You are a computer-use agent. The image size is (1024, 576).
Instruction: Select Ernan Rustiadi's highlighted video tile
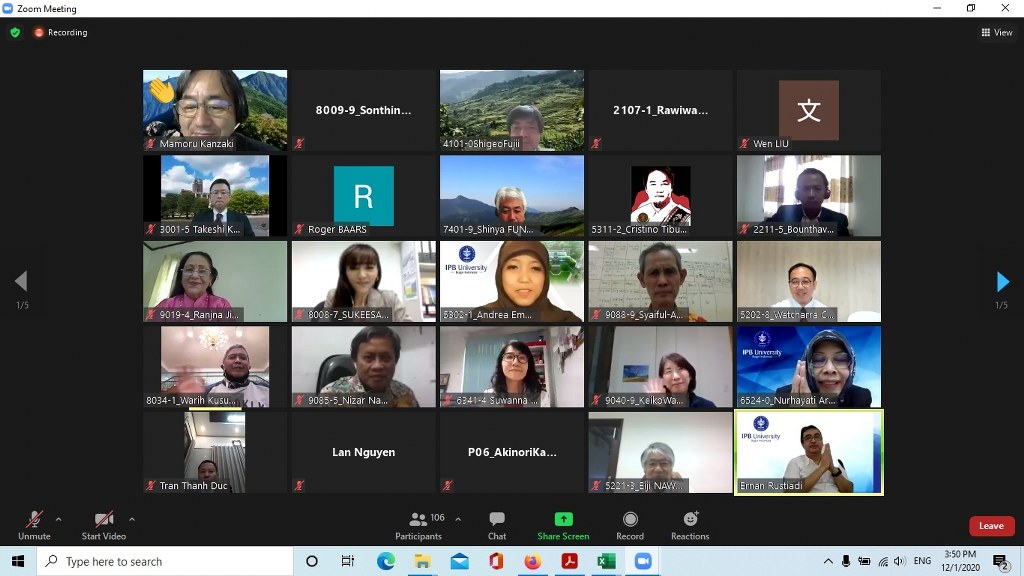point(809,452)
